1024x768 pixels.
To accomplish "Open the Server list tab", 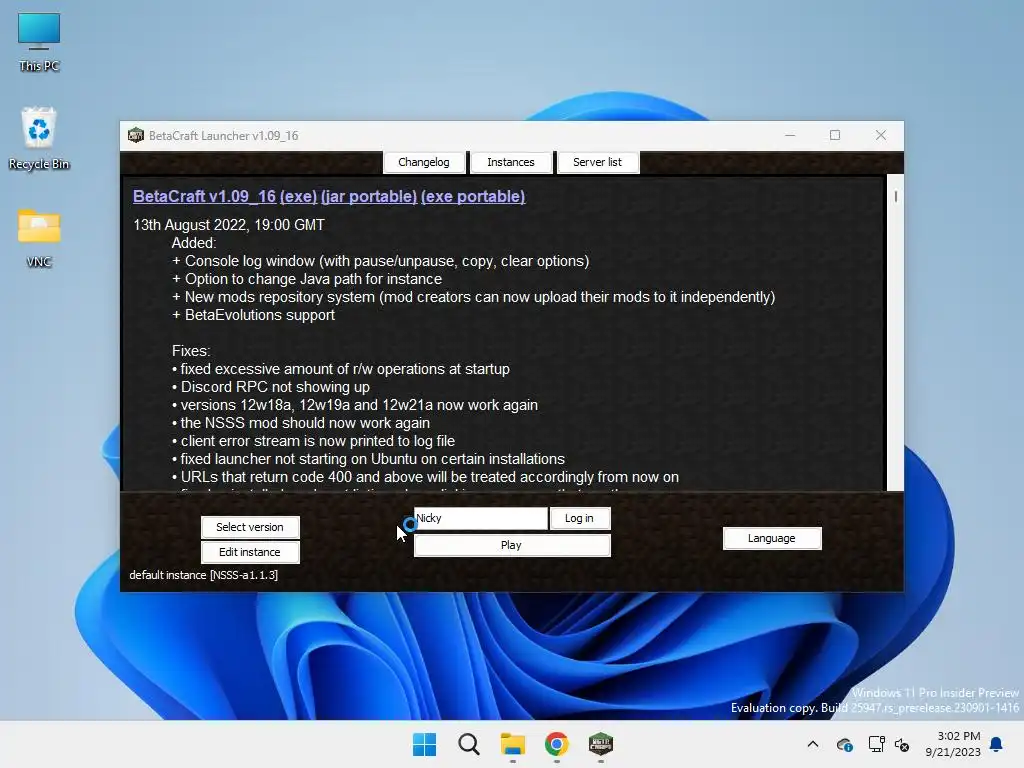I will 598,162.
